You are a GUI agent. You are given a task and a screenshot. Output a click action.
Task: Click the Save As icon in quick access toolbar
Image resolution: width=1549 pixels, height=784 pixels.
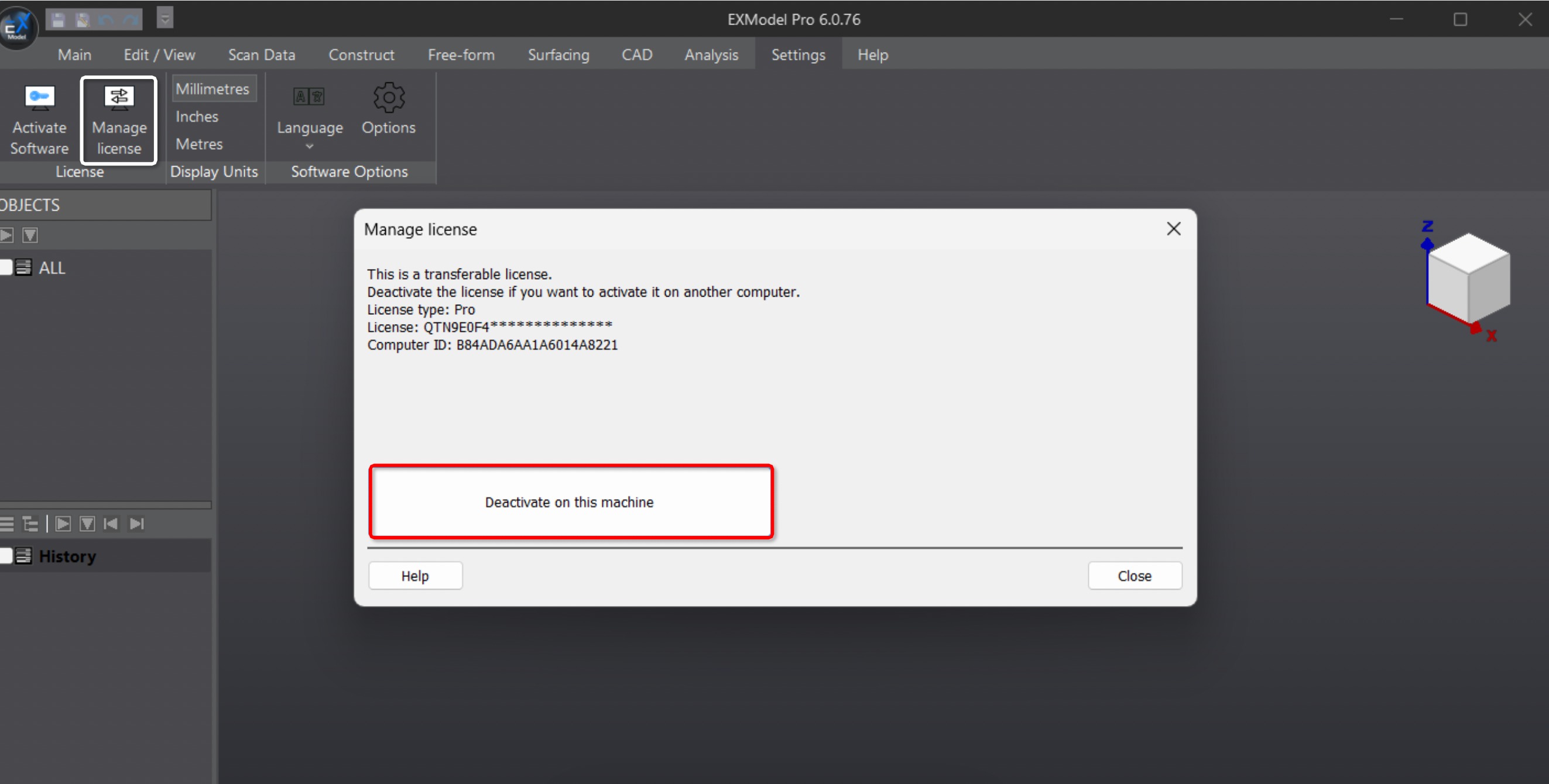(83, 20)
